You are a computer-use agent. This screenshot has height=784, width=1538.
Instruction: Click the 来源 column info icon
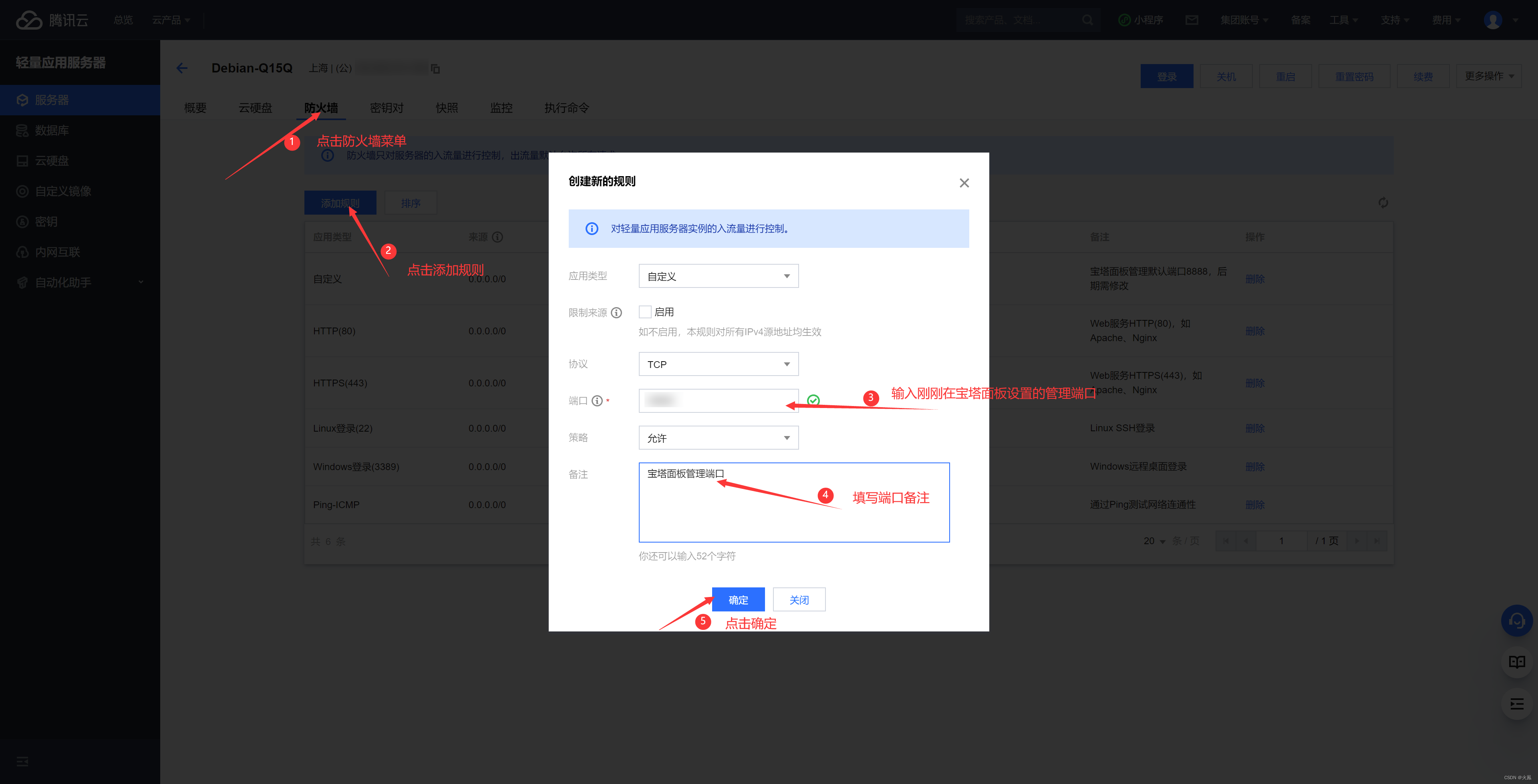(x=497, y=237)
